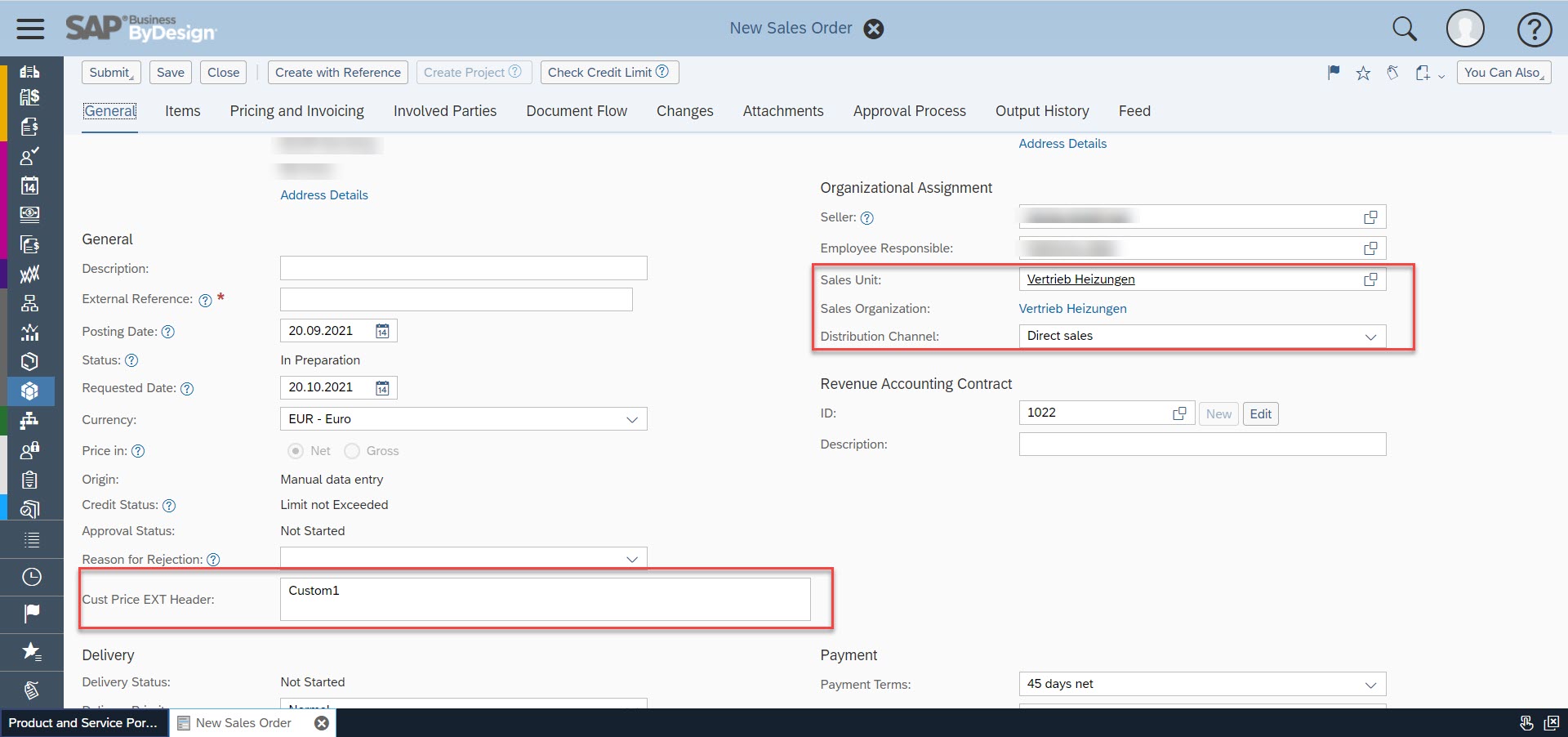The image size is (1568, 737).
Task: Click the Cust Price EXT Header field
Action: [x=546, y=599]
